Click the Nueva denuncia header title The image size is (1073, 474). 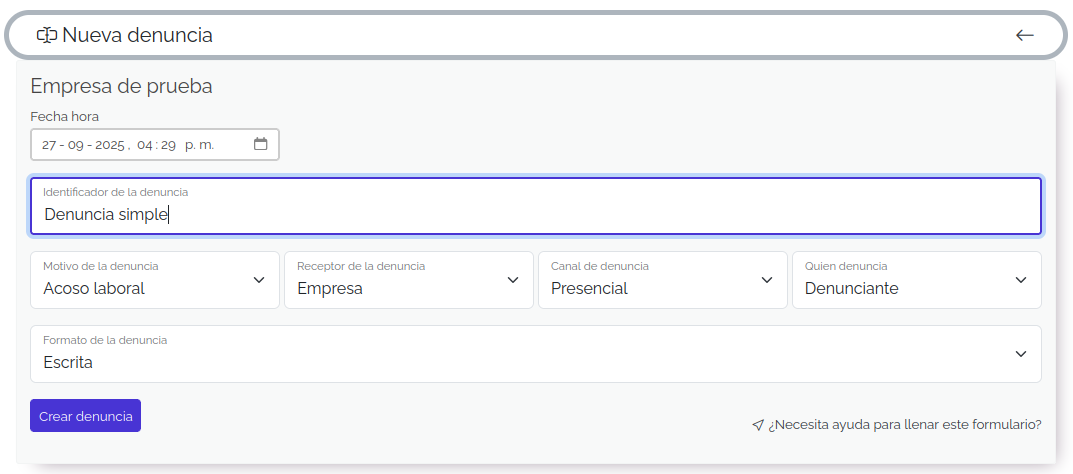point(137,35)
